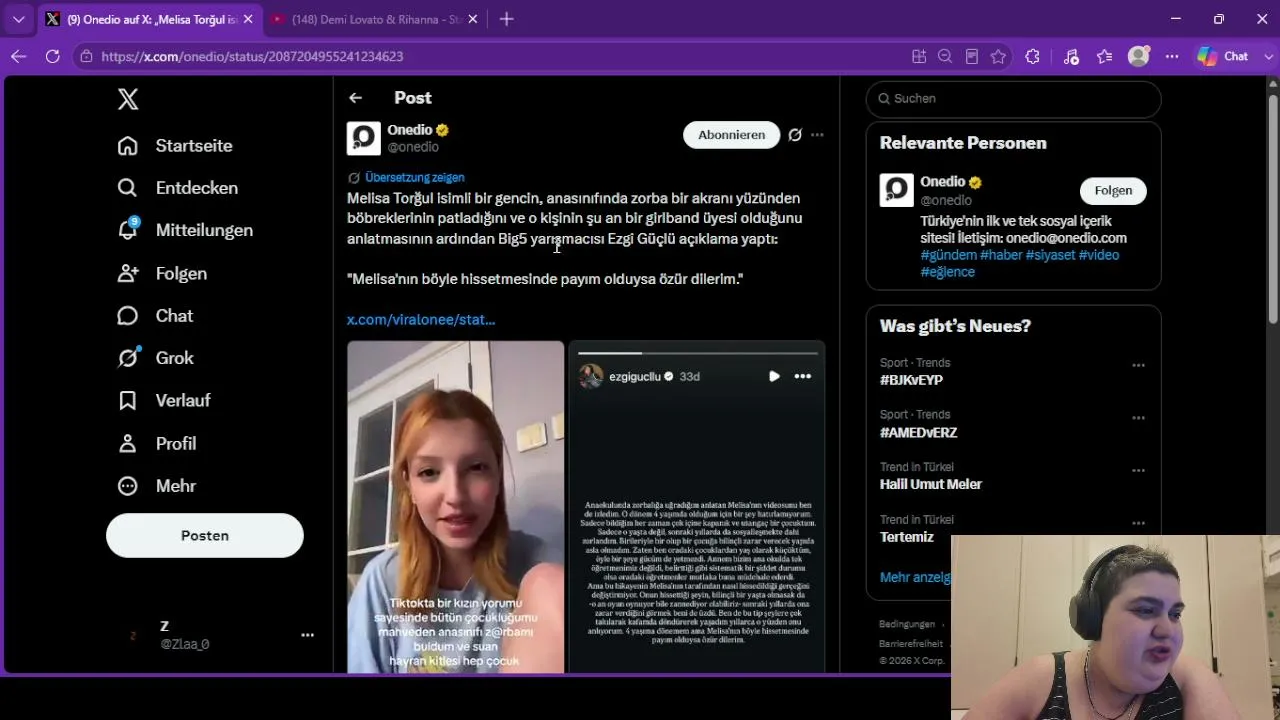Click the Posten button
The height and width of the screenshot is (720, 1280).
tap(205, 535)
